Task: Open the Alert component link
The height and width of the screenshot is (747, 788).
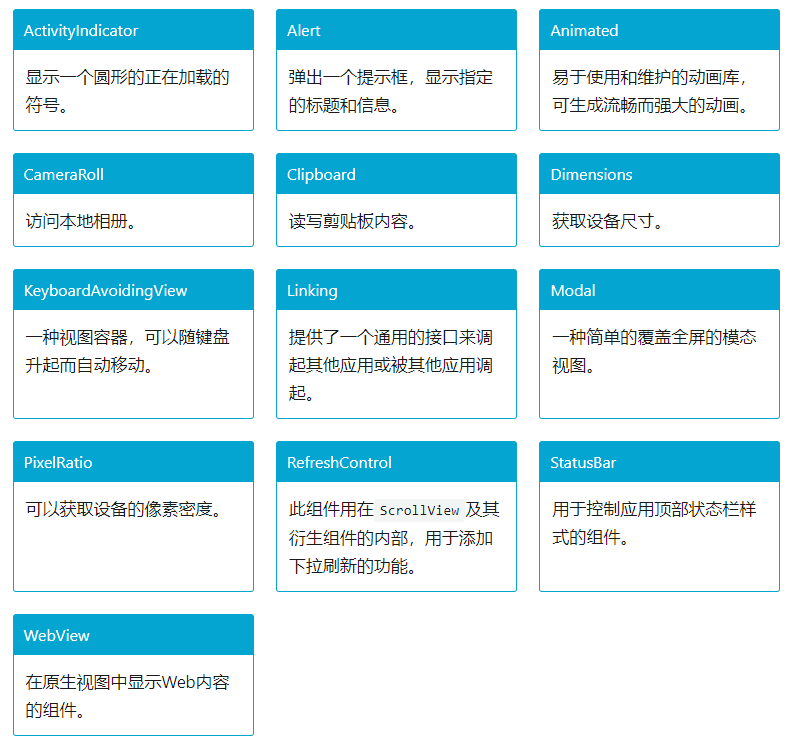Action: [304, 31]
